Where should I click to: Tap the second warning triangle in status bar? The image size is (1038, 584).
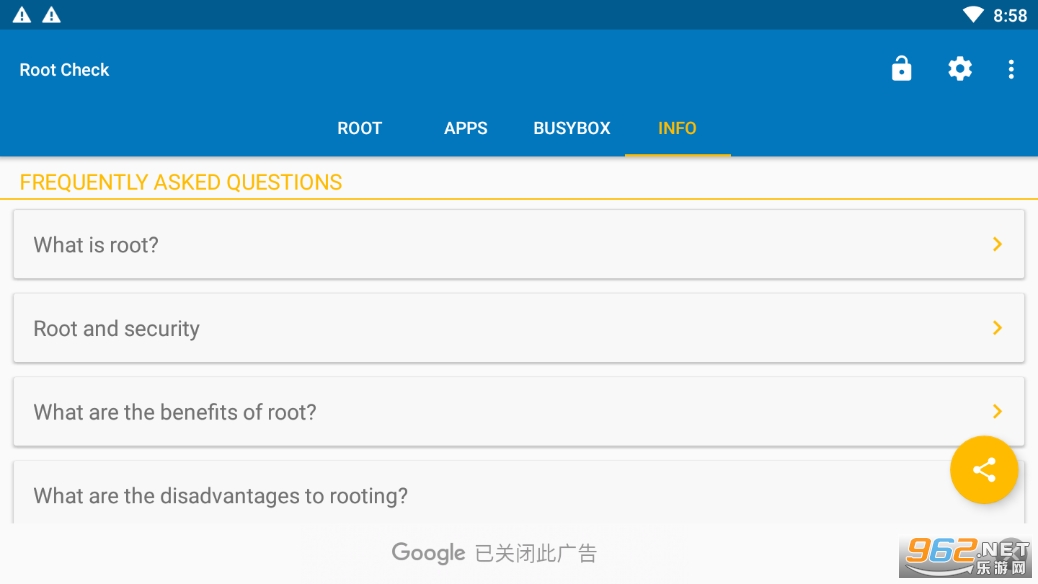[52, 15]
